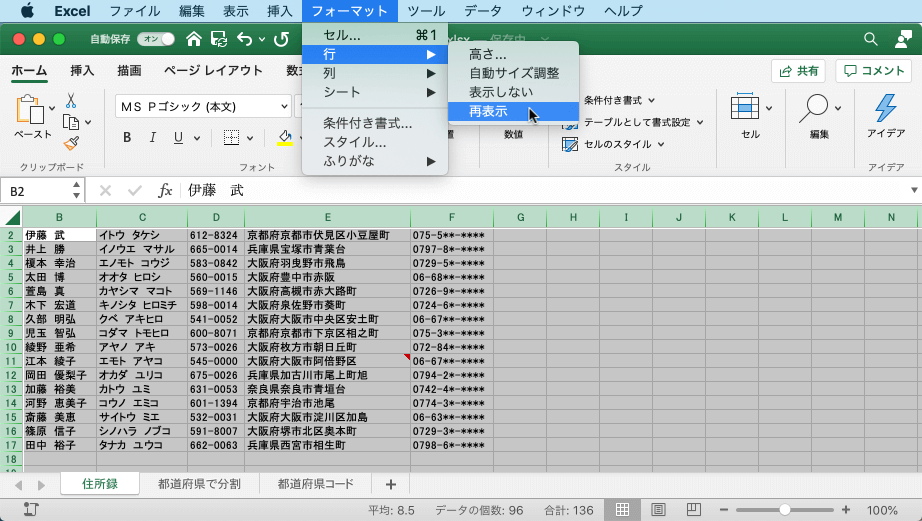The image size is (922, 521).
Task: Choose スタイル... in Format menu
Action: [x=375, y=142]
